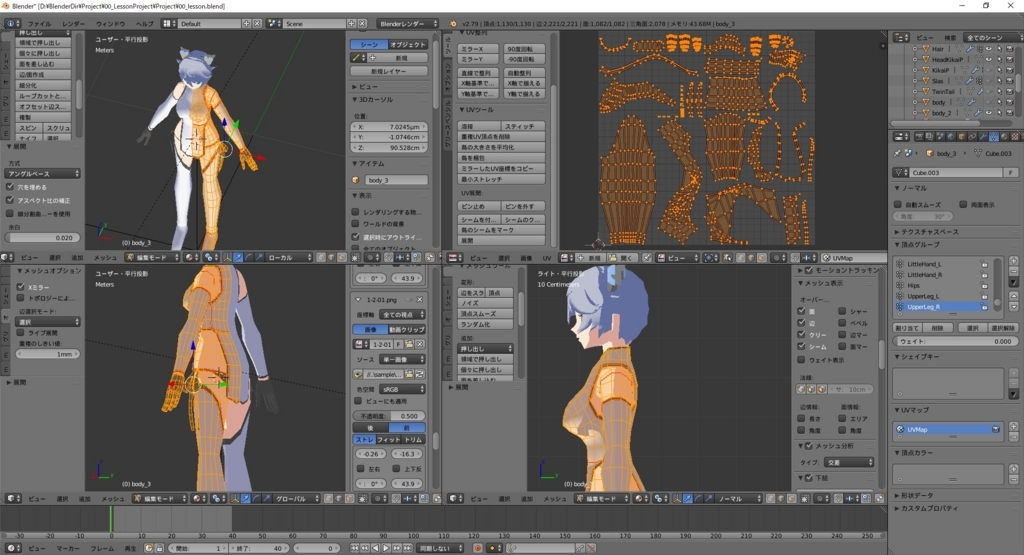
Task: Toggle visibility of body_2 in outliner
Action: point(989,113)
